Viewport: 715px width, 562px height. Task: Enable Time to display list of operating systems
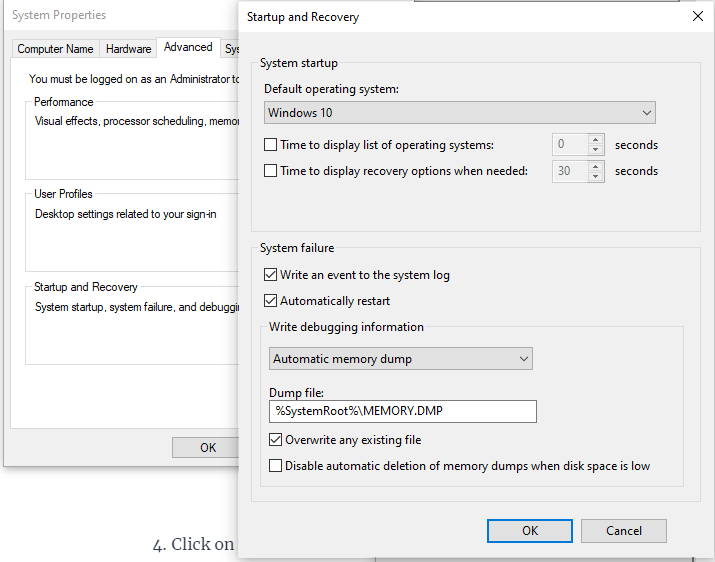click(271, 145)
